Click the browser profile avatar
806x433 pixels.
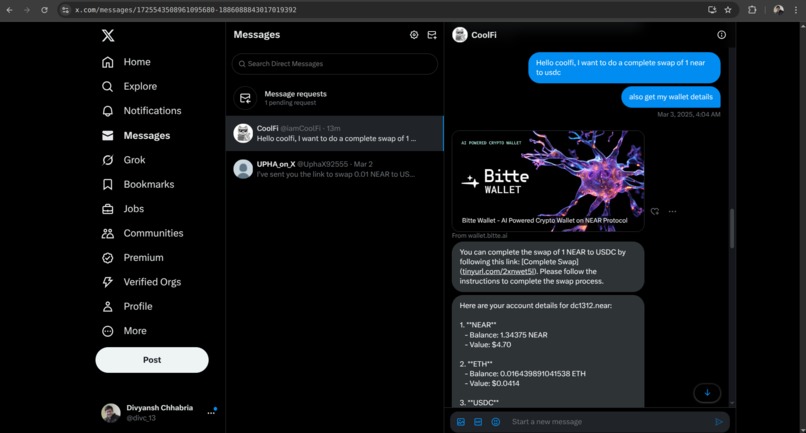778,10
